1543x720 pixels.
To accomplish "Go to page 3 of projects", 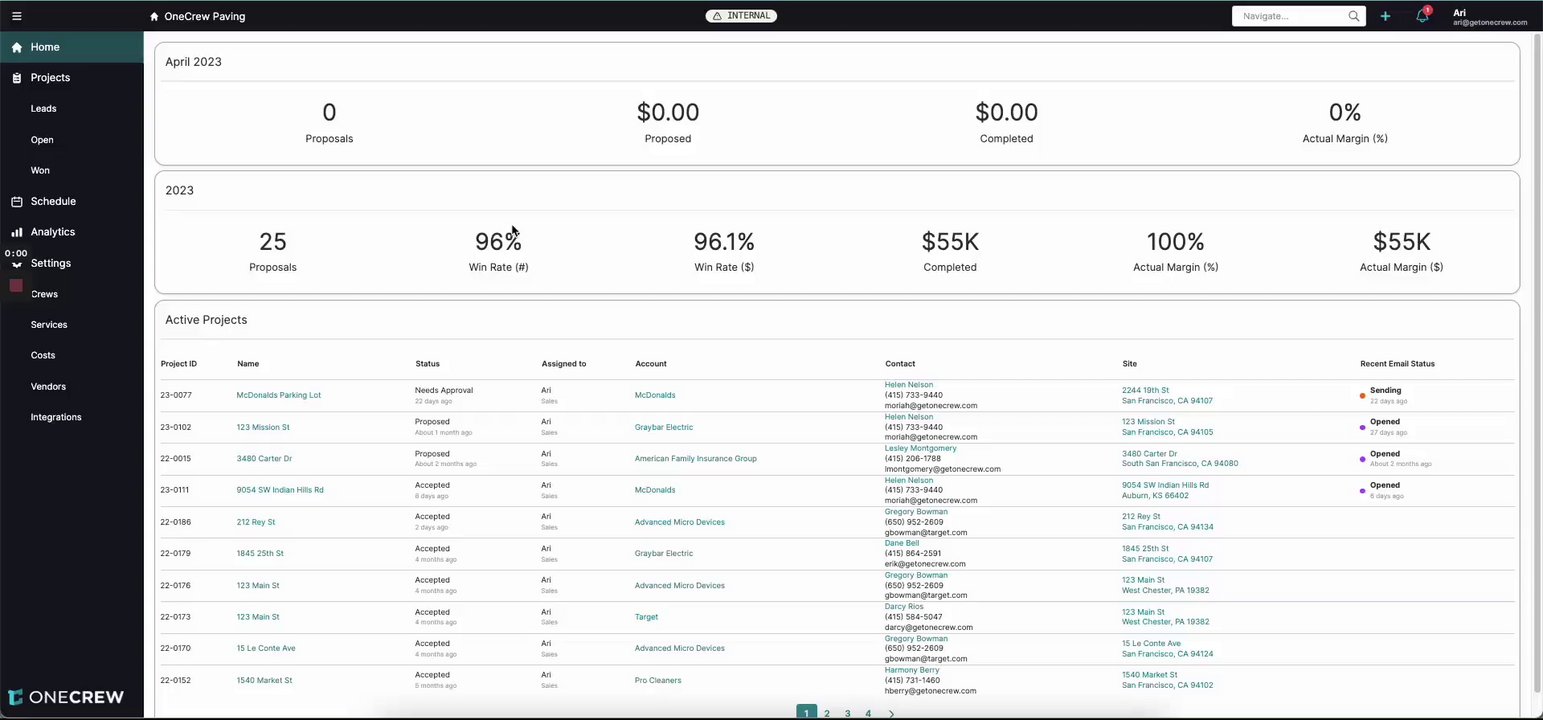I will 847,713.
